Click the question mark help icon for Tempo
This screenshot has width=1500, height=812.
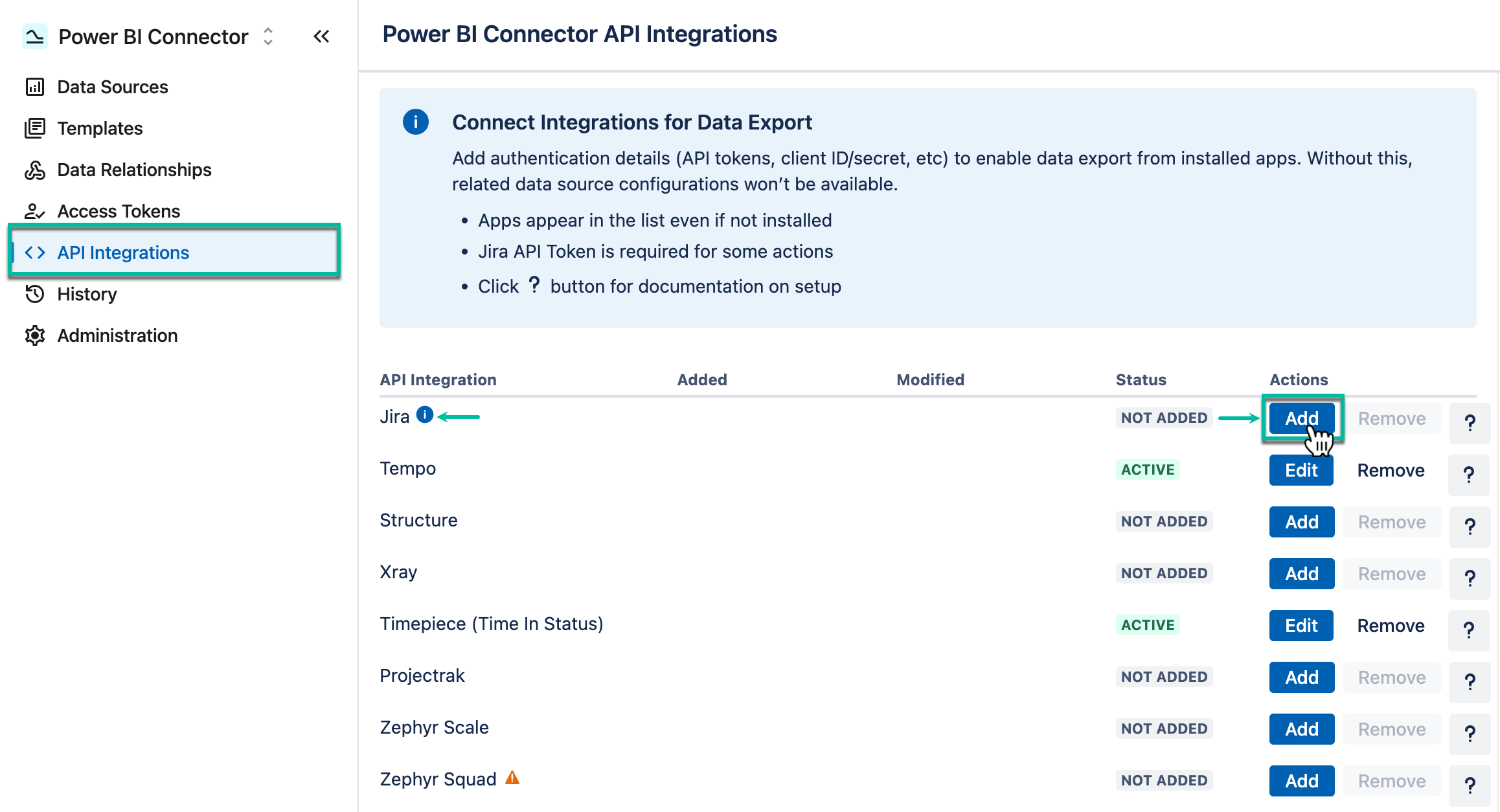tap(1469, 475)
